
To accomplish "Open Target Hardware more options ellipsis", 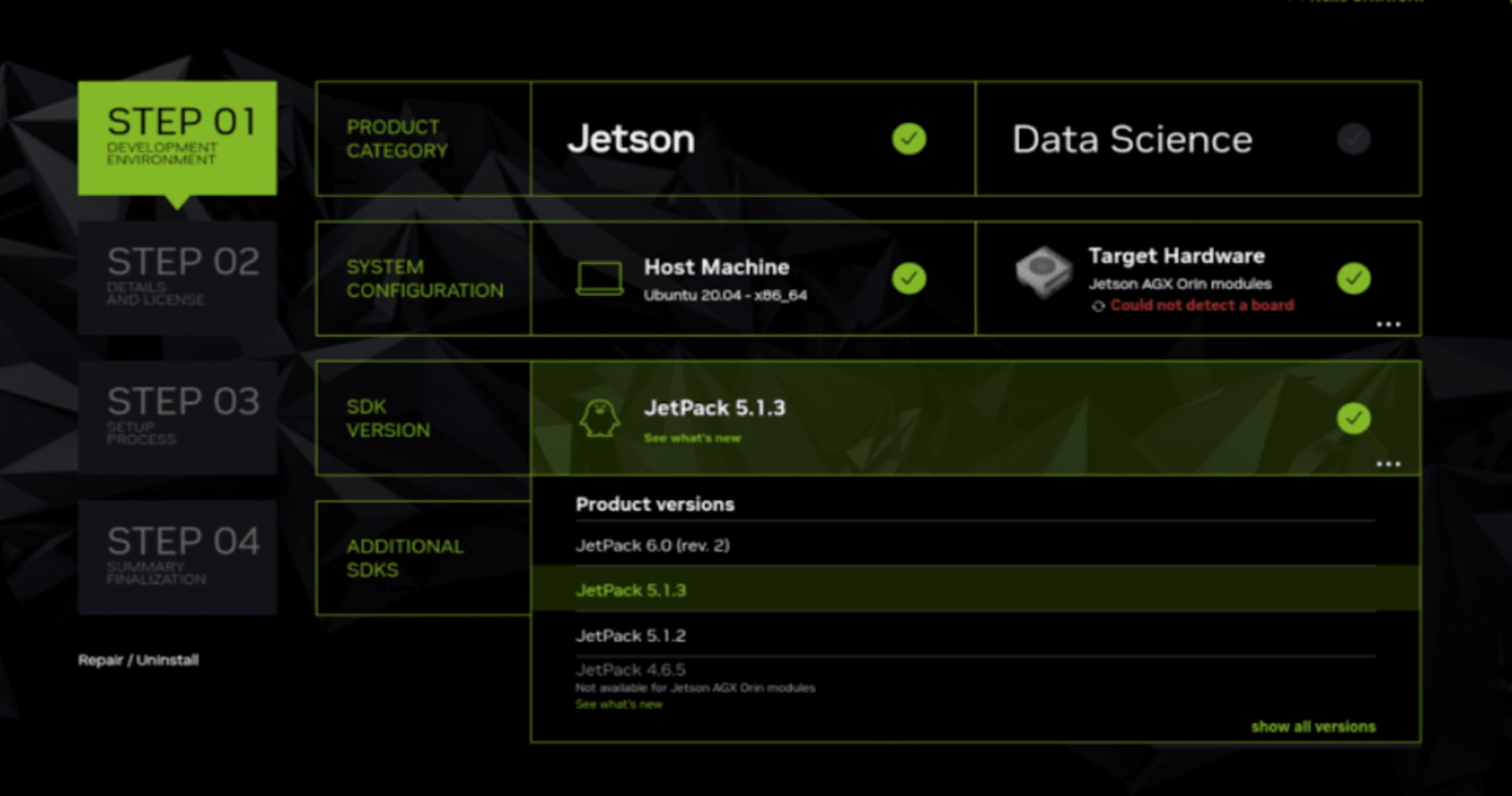I will click(x=1388, y=324).
